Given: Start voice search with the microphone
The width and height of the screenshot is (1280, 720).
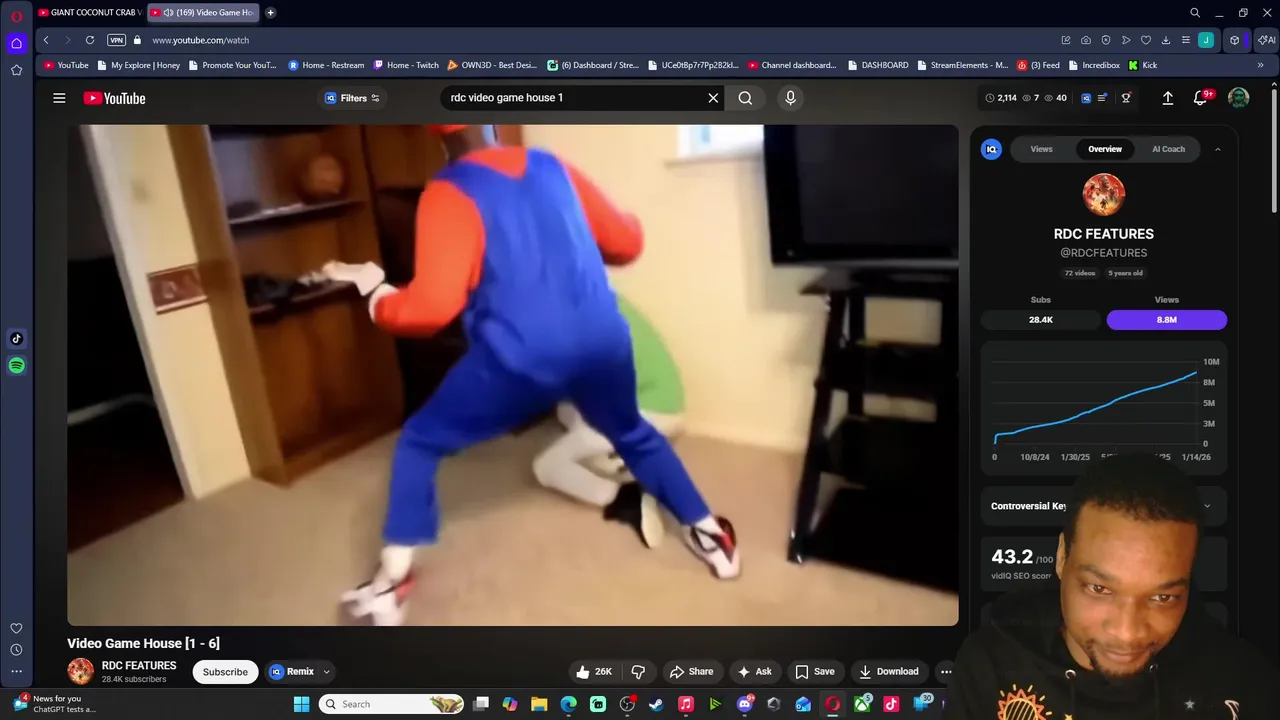Looking at the screenshot, I should pos(790,98).
